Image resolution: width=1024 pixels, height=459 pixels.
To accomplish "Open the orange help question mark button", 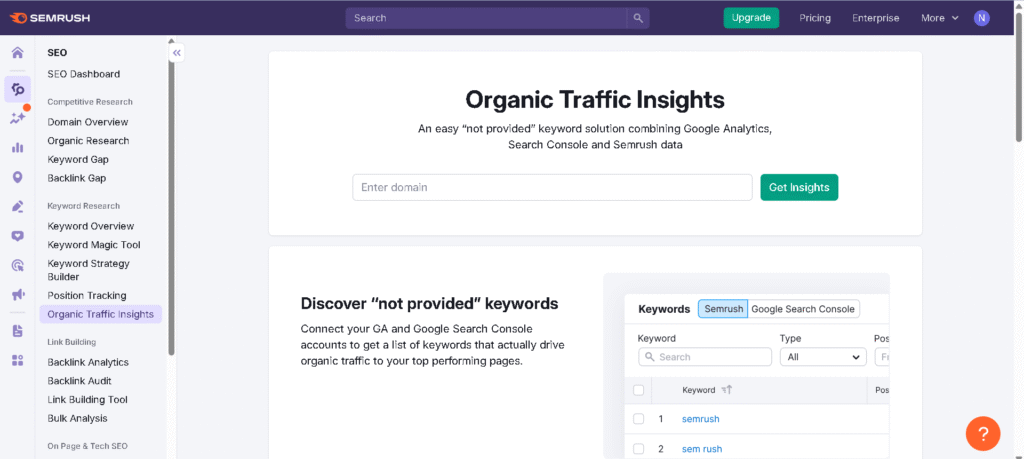I will coord(983,433).
